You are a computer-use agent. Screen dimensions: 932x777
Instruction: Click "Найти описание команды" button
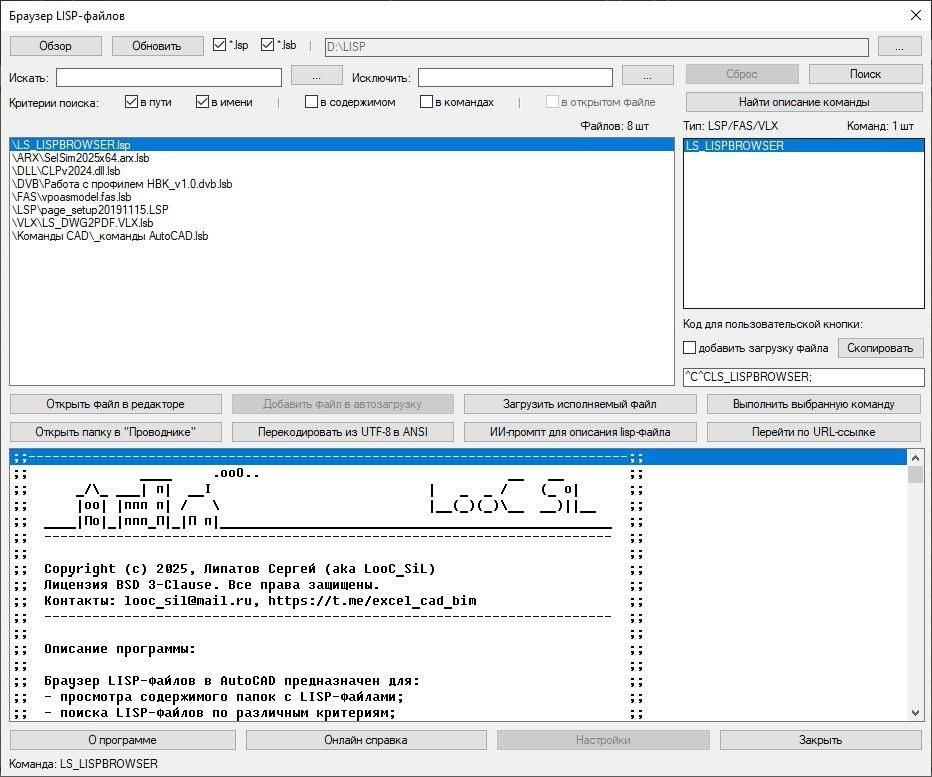803,102
